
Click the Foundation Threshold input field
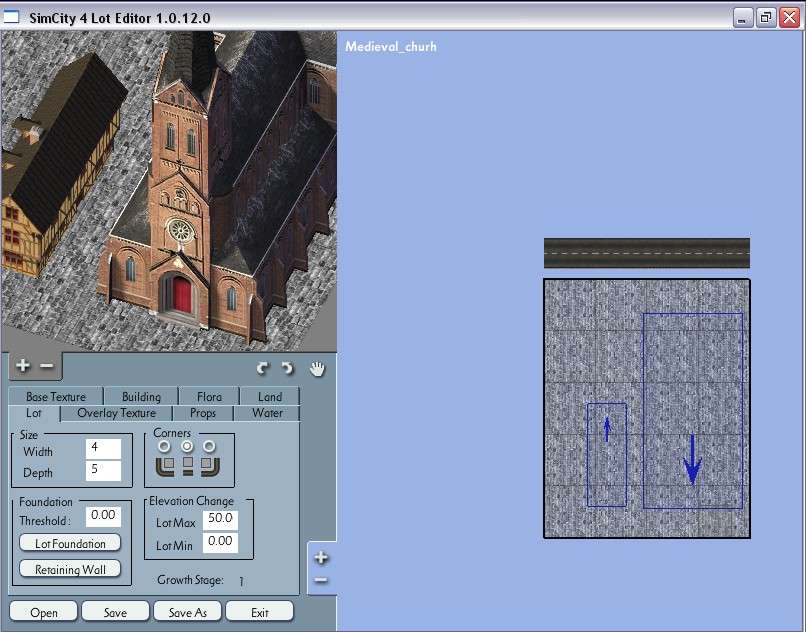click(103, 516)
